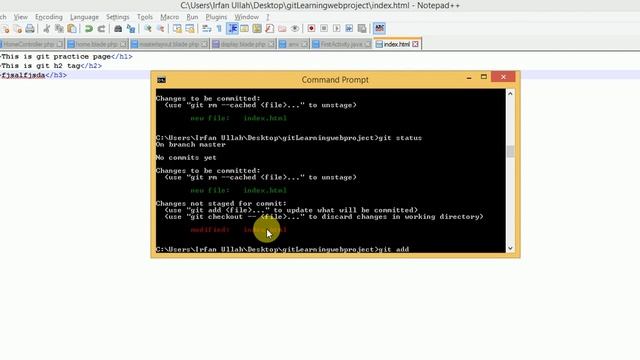
Task: Click the Paste clipboard icon
Action: pyautogui.click(x=72, y=29)
